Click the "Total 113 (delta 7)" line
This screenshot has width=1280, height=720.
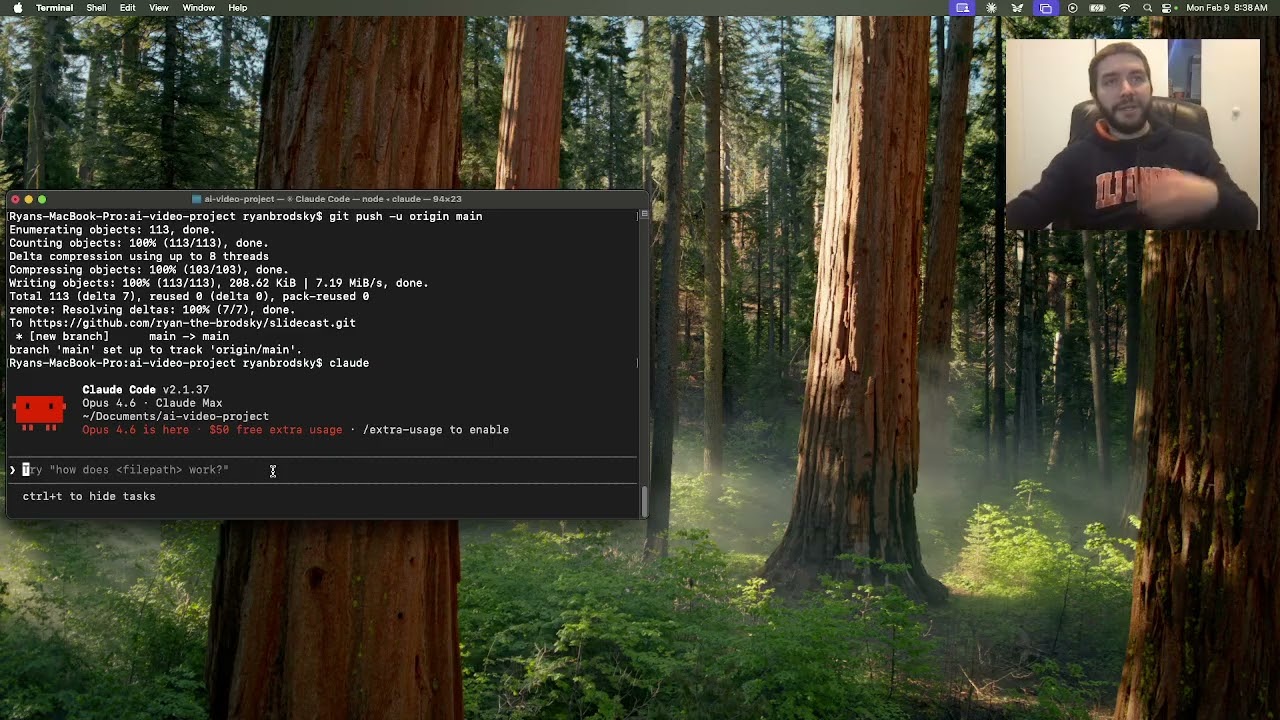[189, 297]
